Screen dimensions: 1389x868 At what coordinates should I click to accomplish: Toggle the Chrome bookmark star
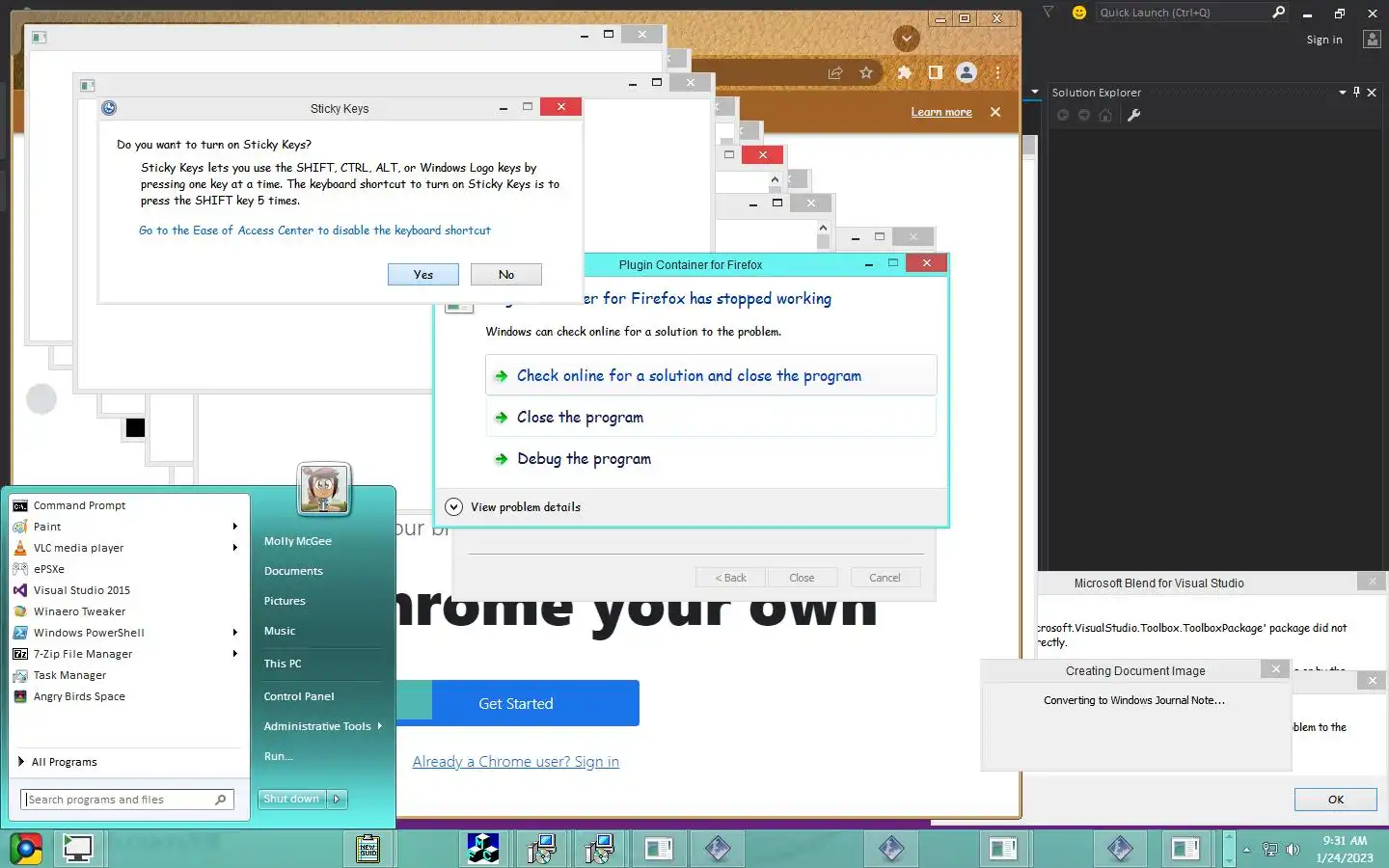866,72
